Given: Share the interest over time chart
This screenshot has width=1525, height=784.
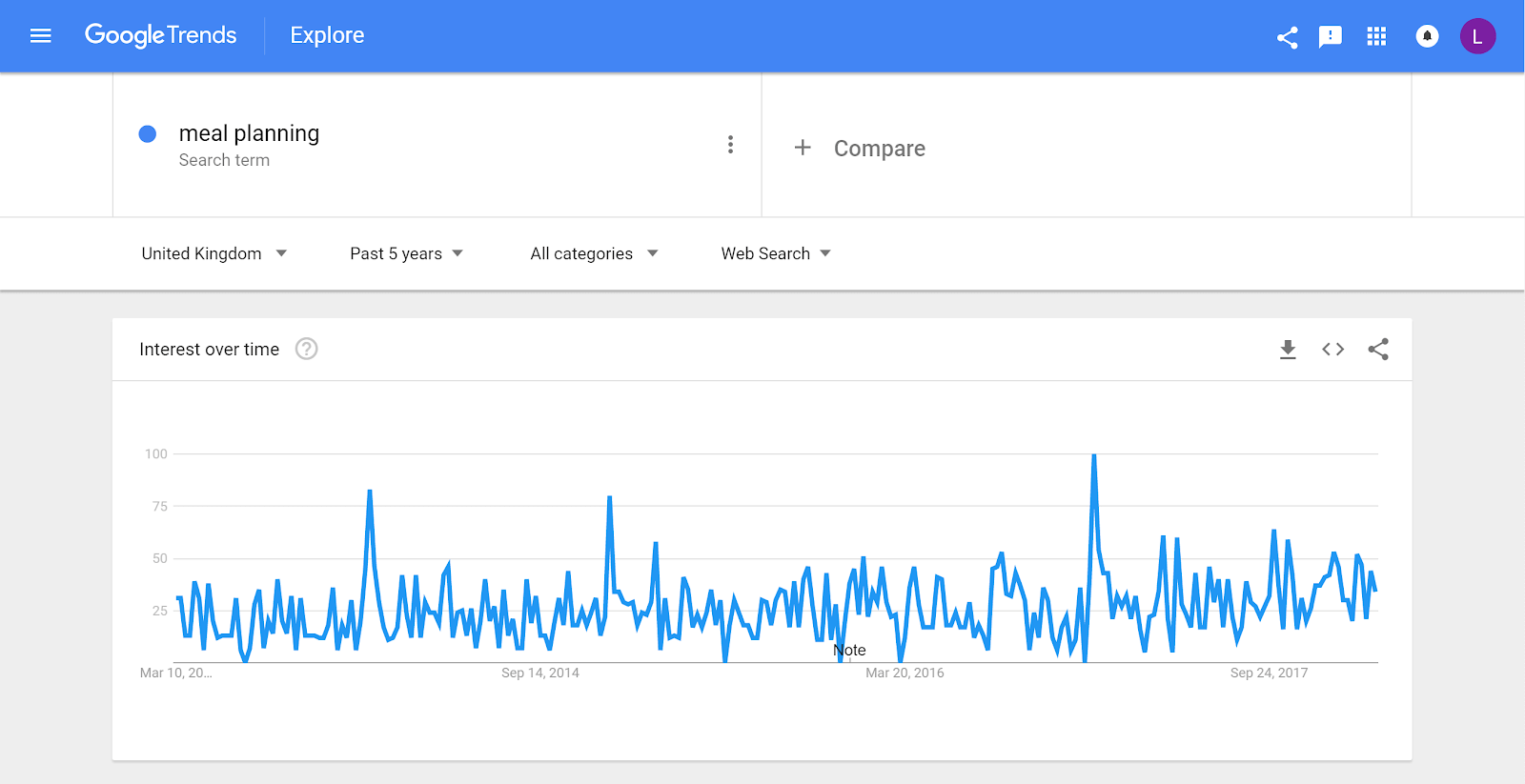Looking at the screenshot, I should (x=1378, y=349).
